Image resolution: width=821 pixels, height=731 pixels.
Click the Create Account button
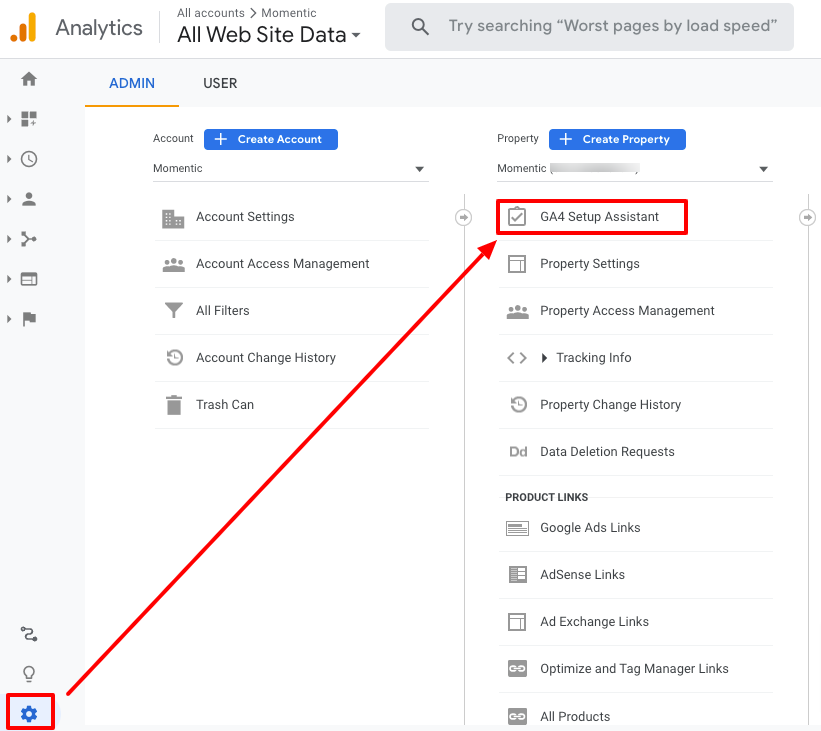271,139
